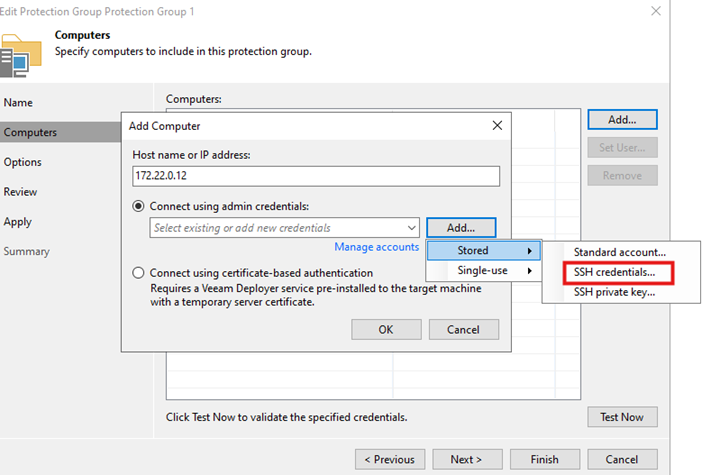Expand the Stored submenu

pos(484,250)
